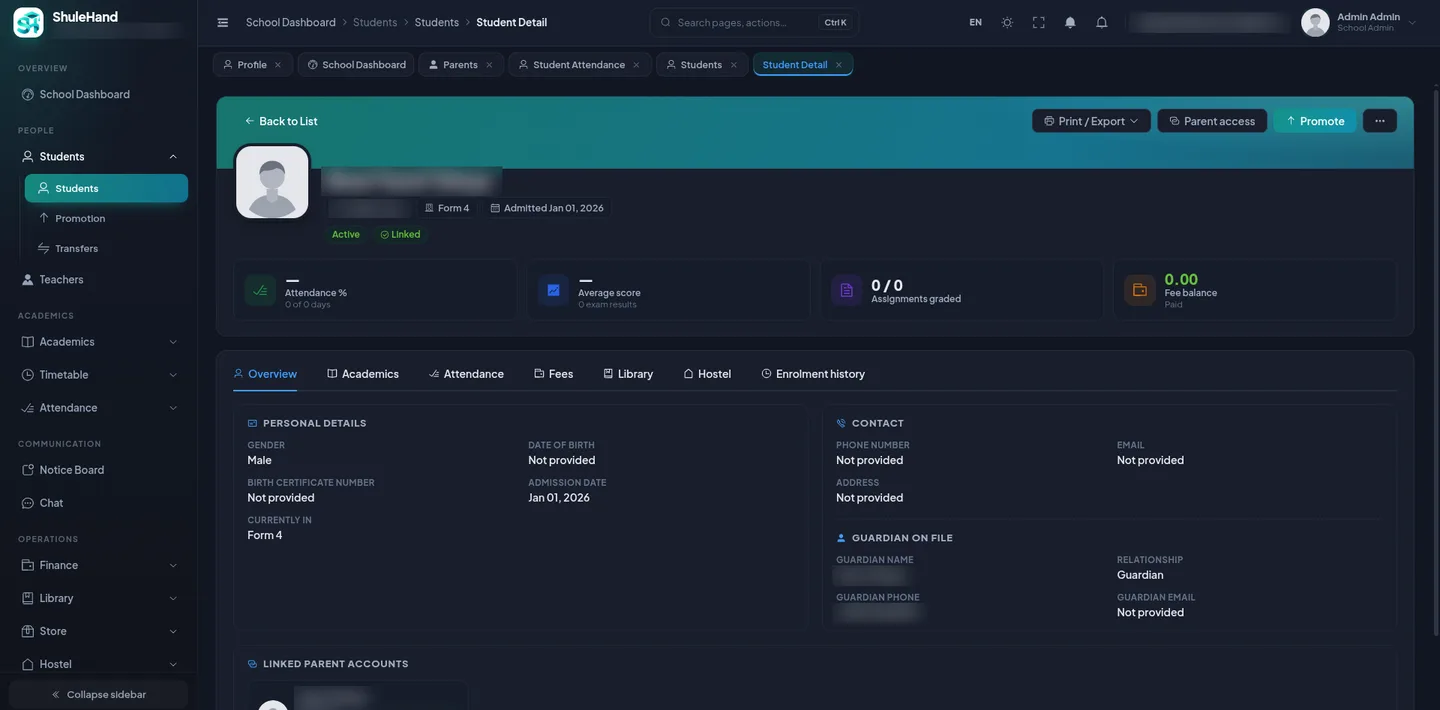The width and height of the screenshot is (1440, 710).
Task: Expand the Store sidebar menu
Action: tap(173, 631)
